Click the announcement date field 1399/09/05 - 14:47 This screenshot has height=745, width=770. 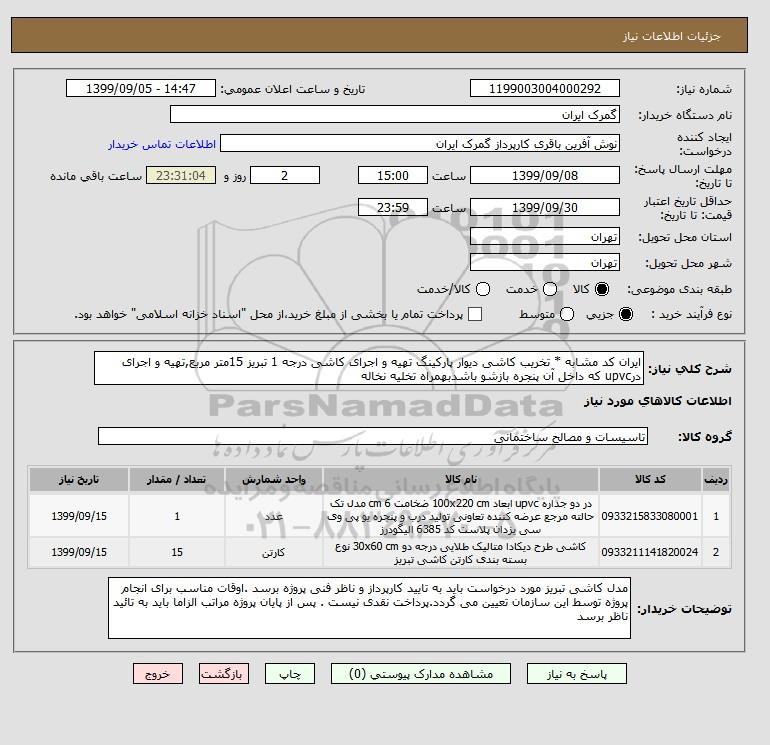pyautogui.click(x=141, y=88)
